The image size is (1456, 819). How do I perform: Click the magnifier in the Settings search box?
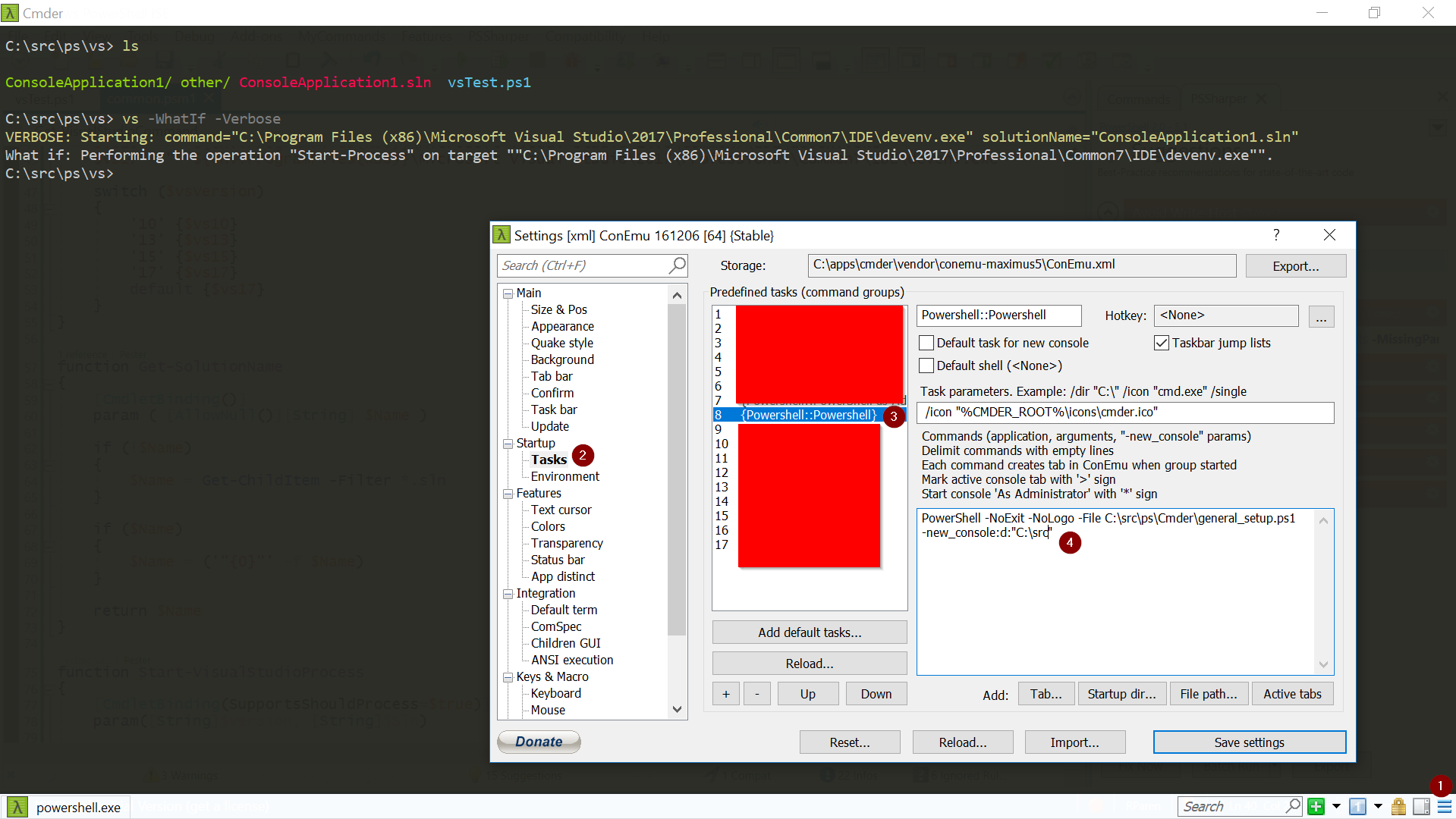click(x=677, y=265)
